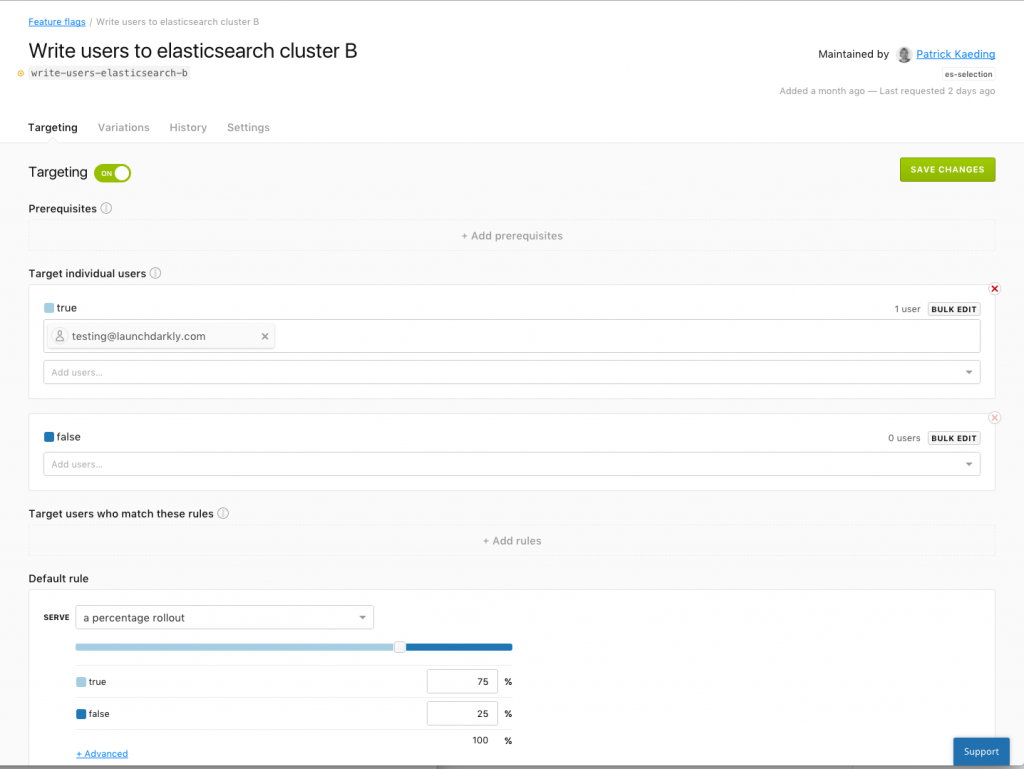The image size is (1024, 769).
Task: Remove the true variation target section
Action: [995, 289]
